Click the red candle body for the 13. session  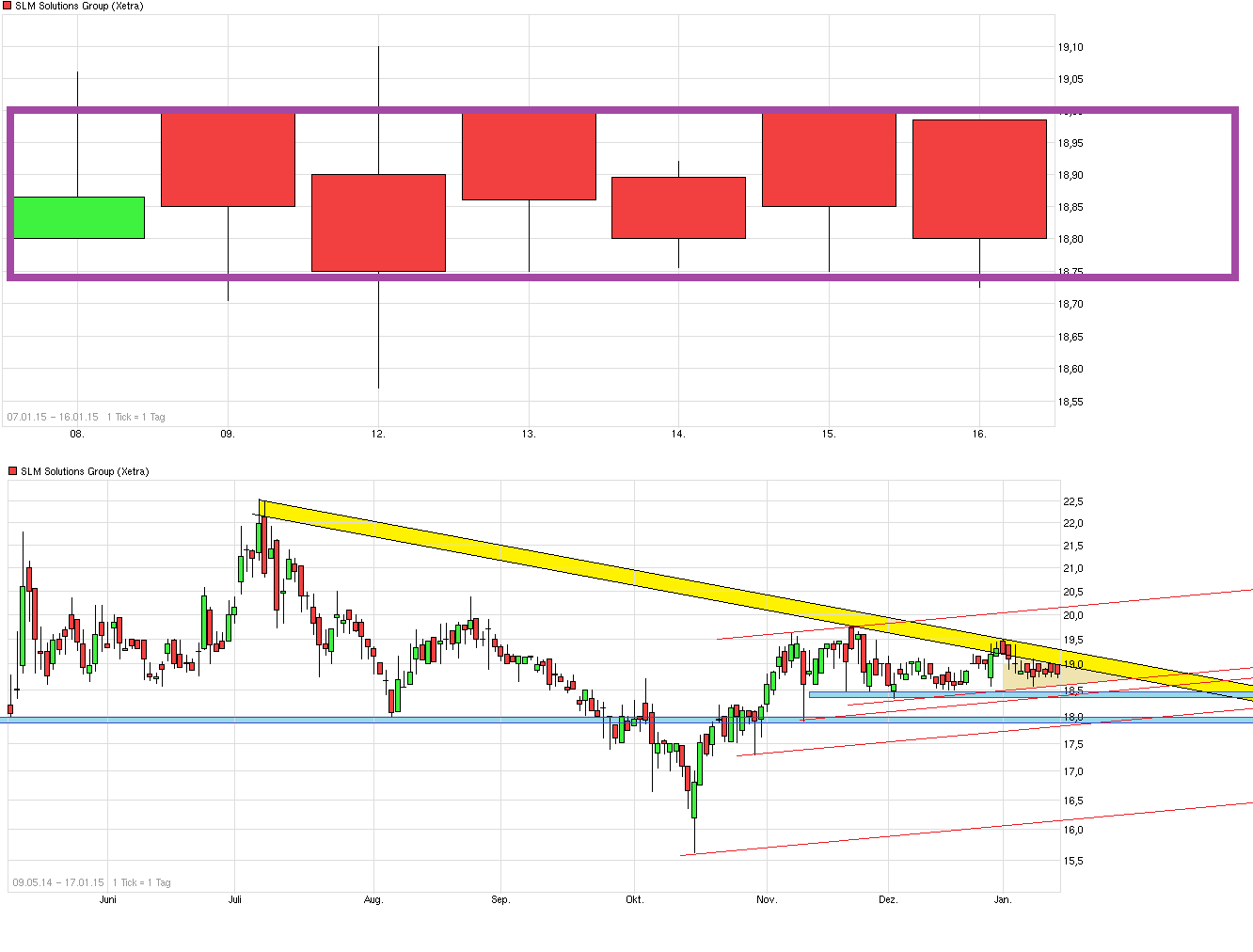click(x=529, y=157)
